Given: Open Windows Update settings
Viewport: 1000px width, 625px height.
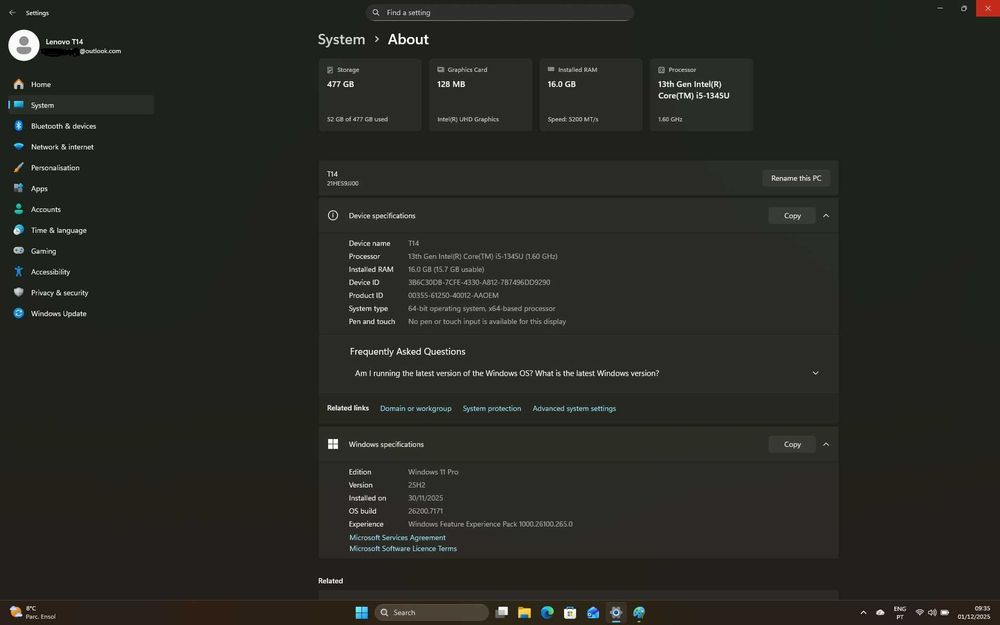Looking at the screenshot, I should tap(81, 313).
